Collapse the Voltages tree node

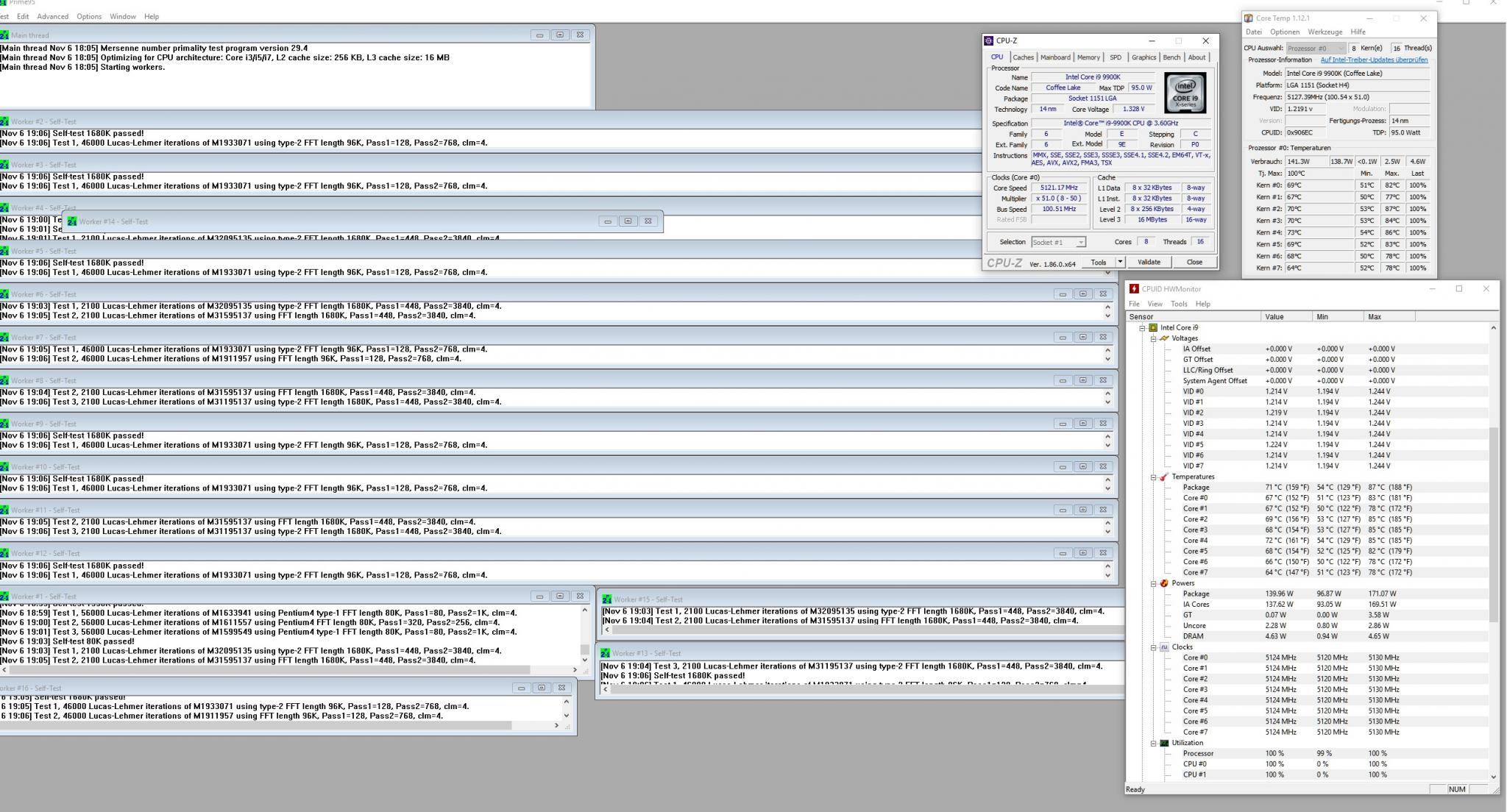1154,338
